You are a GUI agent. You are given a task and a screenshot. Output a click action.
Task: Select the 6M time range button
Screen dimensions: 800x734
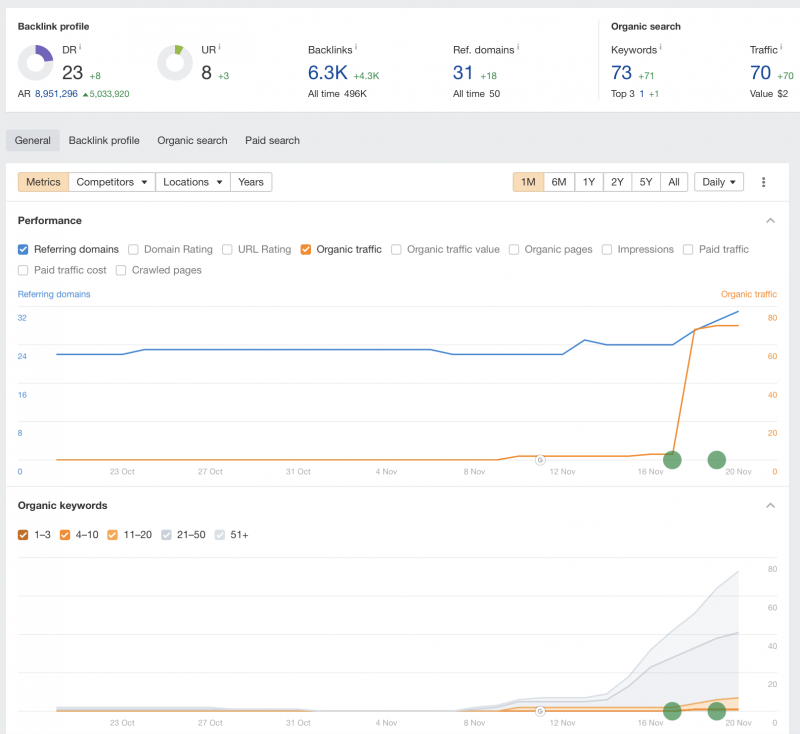[x=559, y=182]
